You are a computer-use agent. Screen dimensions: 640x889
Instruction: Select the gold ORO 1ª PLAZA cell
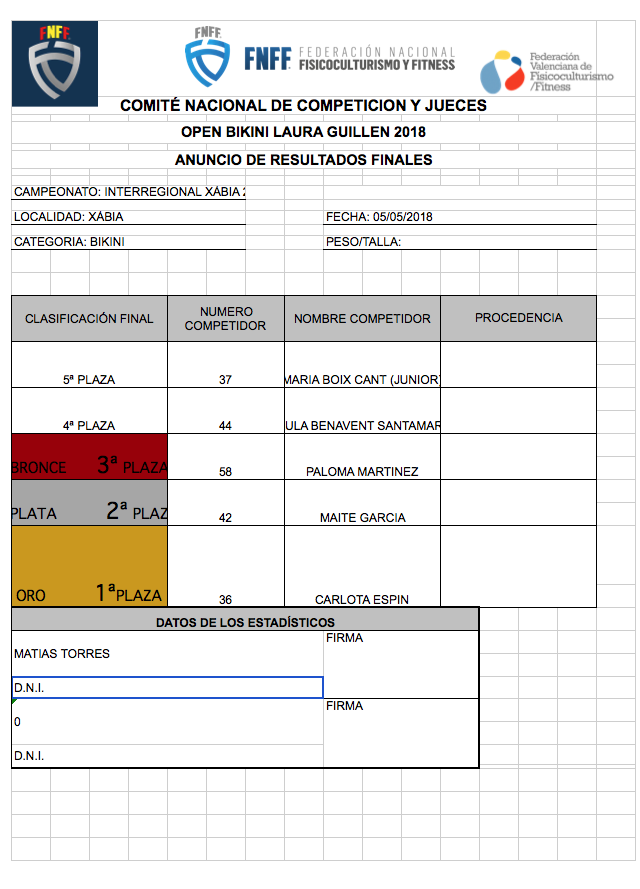click(x=89, y=567)
